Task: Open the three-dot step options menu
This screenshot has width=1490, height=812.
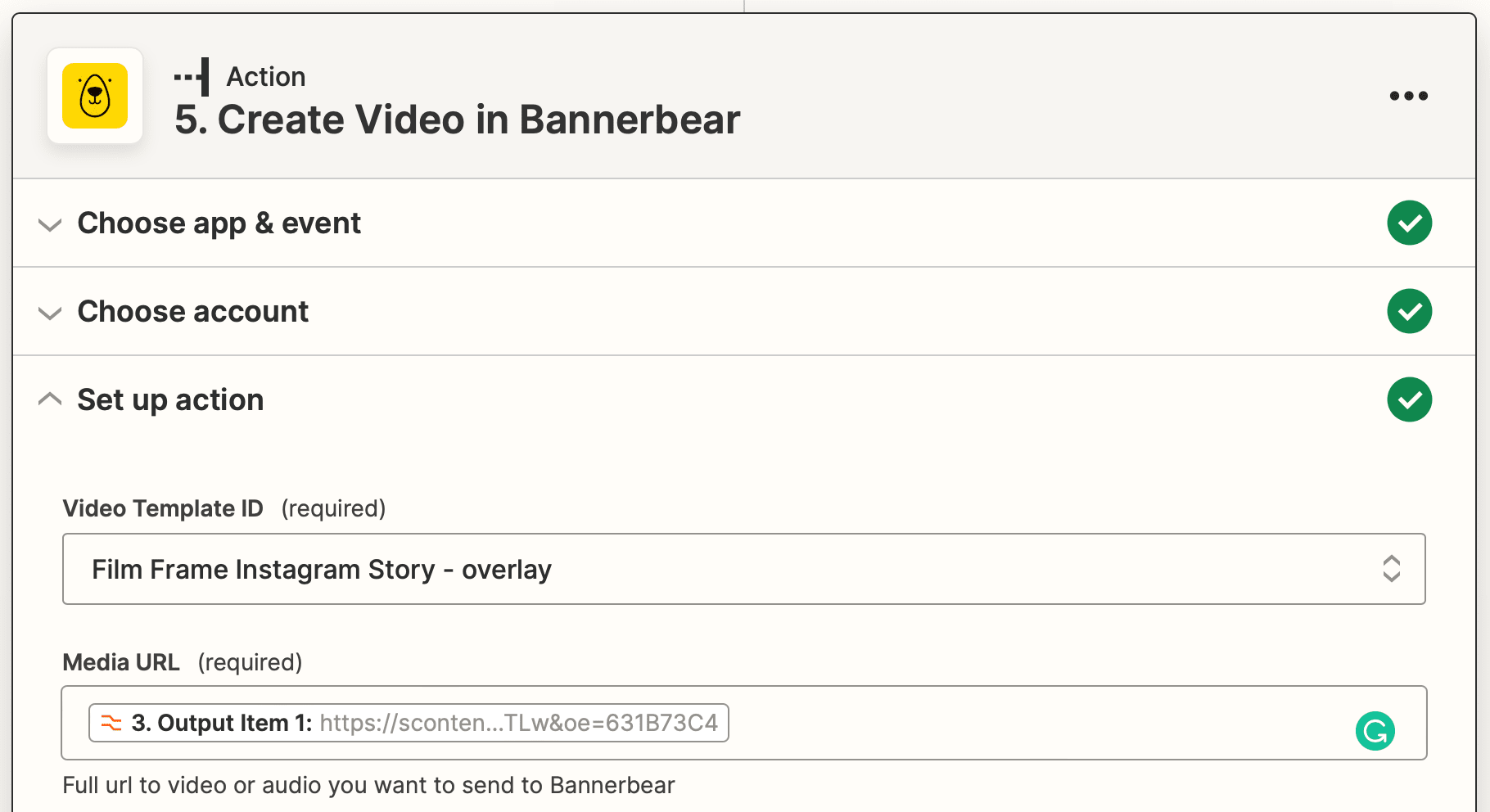Action: pos(1408,96)
